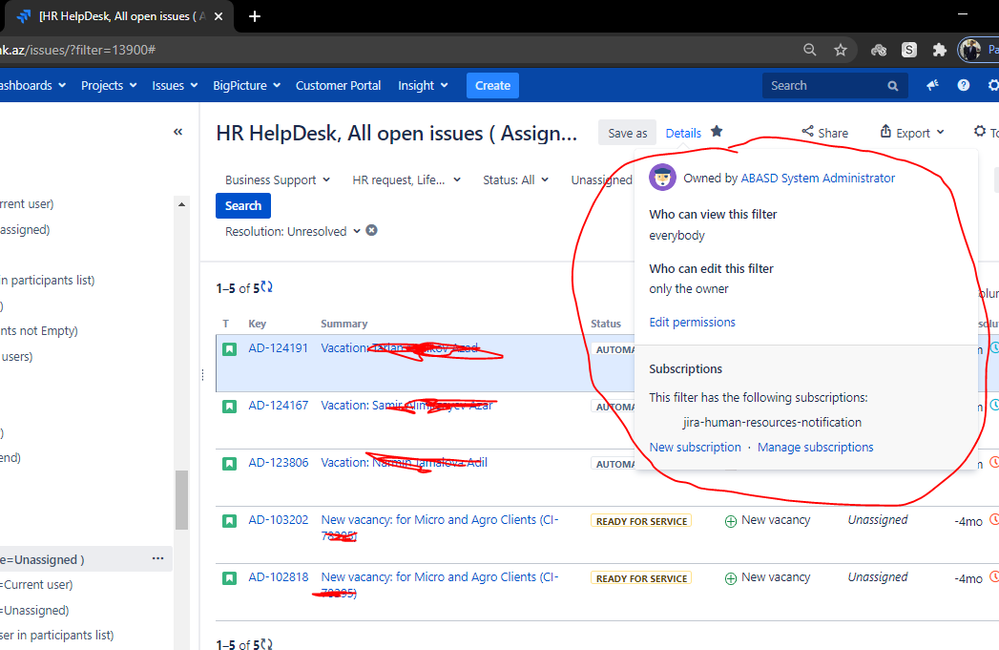The image size is (999, 650).
Task: Open issue key AD-103202
Action: (x=278, y=519)
